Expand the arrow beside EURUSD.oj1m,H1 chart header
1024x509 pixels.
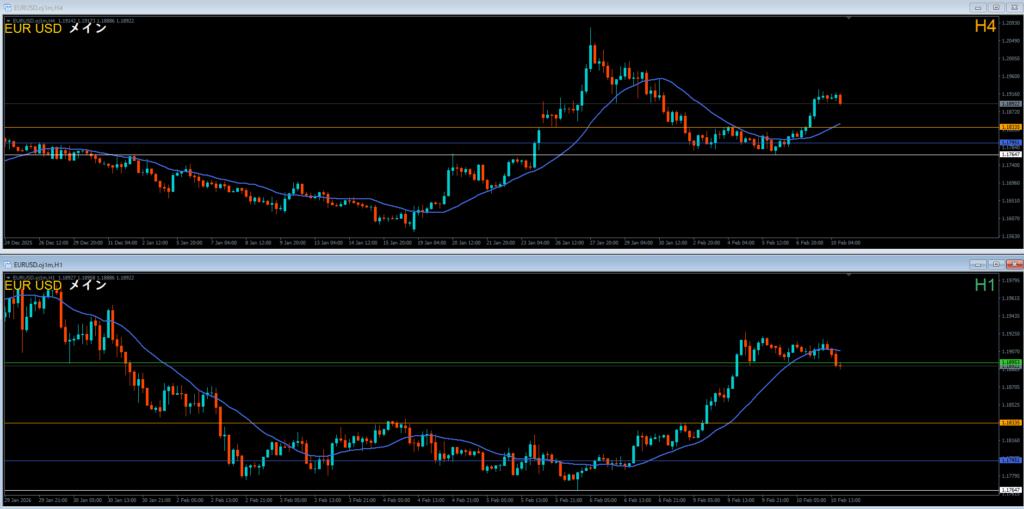pos(8,277)
